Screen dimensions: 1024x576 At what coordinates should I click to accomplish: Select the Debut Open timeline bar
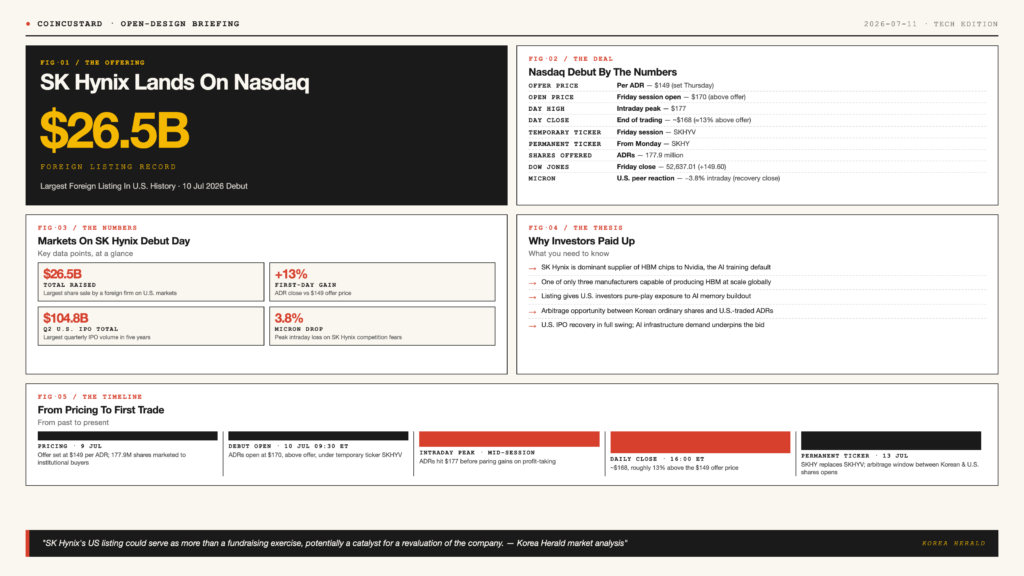click(x=318, y=436)
